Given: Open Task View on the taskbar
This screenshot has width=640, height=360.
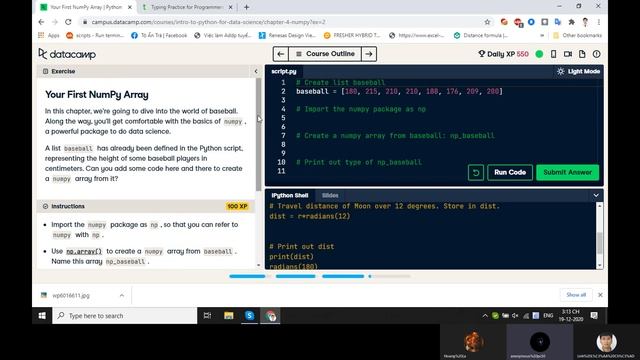Looking at the screenshot, I should (207, 316).
